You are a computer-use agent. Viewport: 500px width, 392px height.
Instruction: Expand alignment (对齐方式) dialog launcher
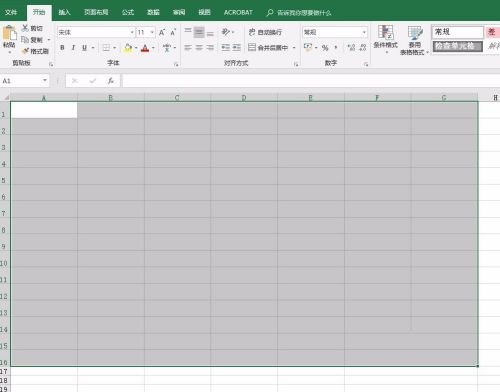(x=296, y=64)
